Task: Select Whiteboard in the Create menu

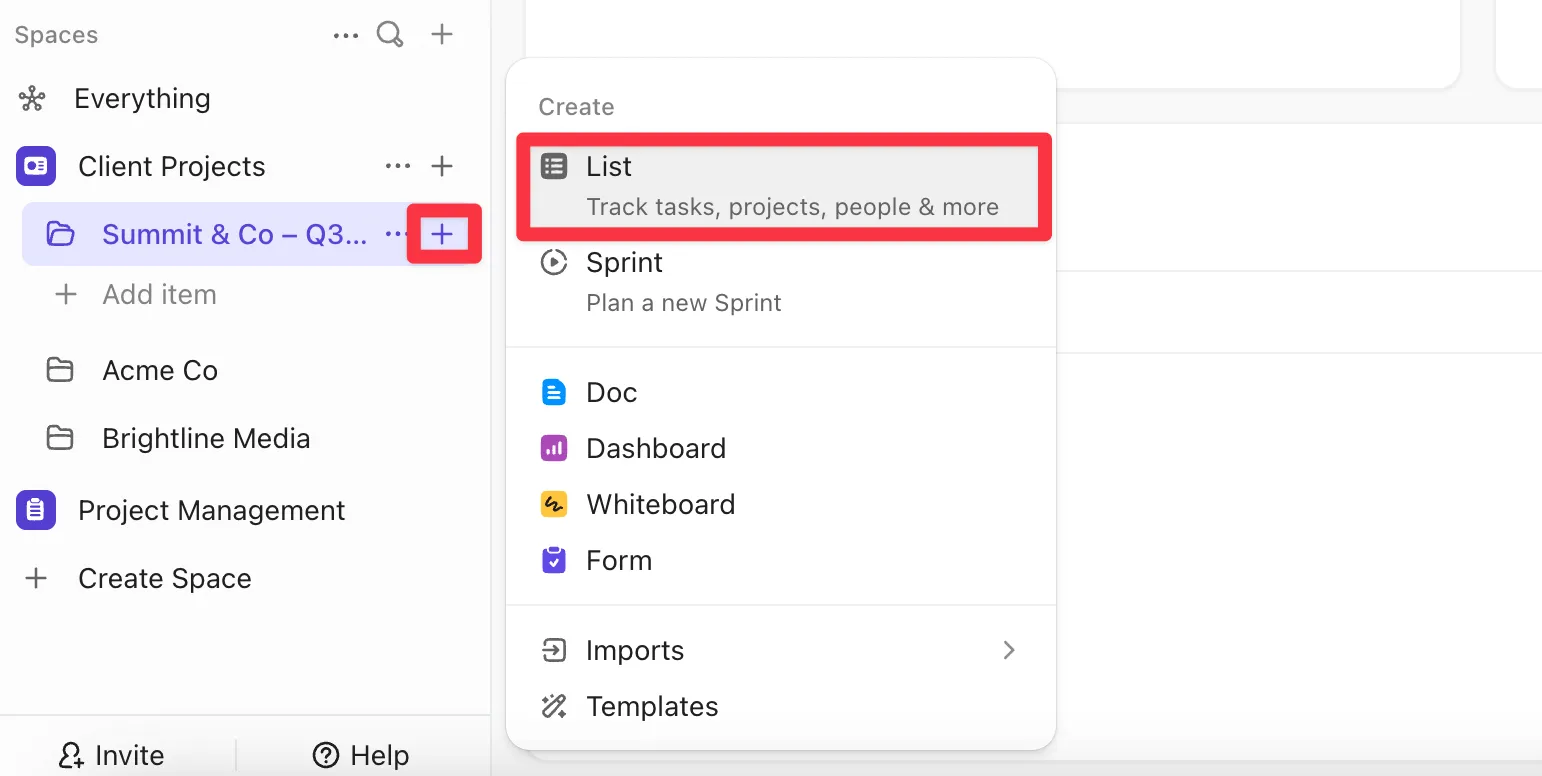Action: 781,504
